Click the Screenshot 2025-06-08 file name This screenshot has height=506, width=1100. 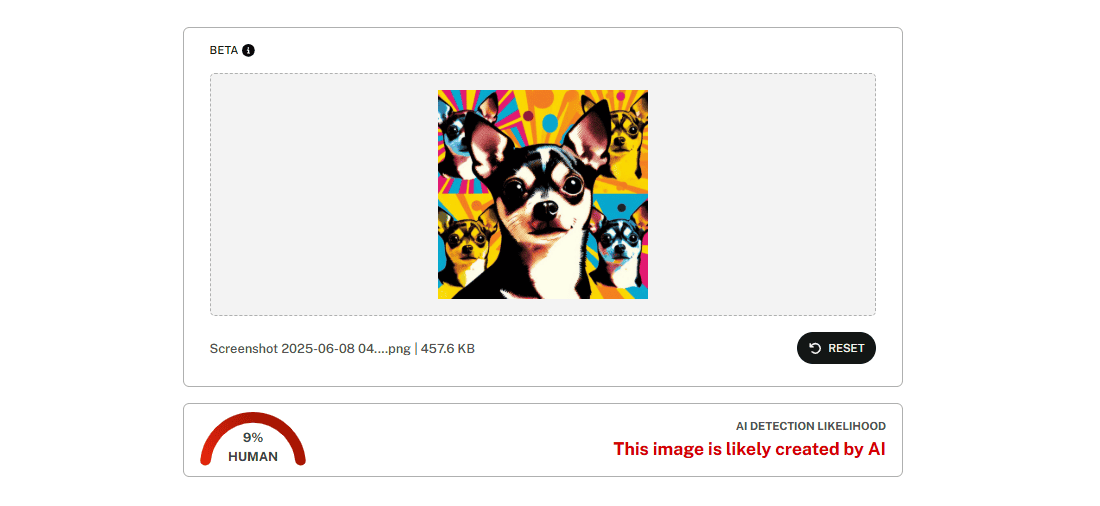[x=310, y=349]
